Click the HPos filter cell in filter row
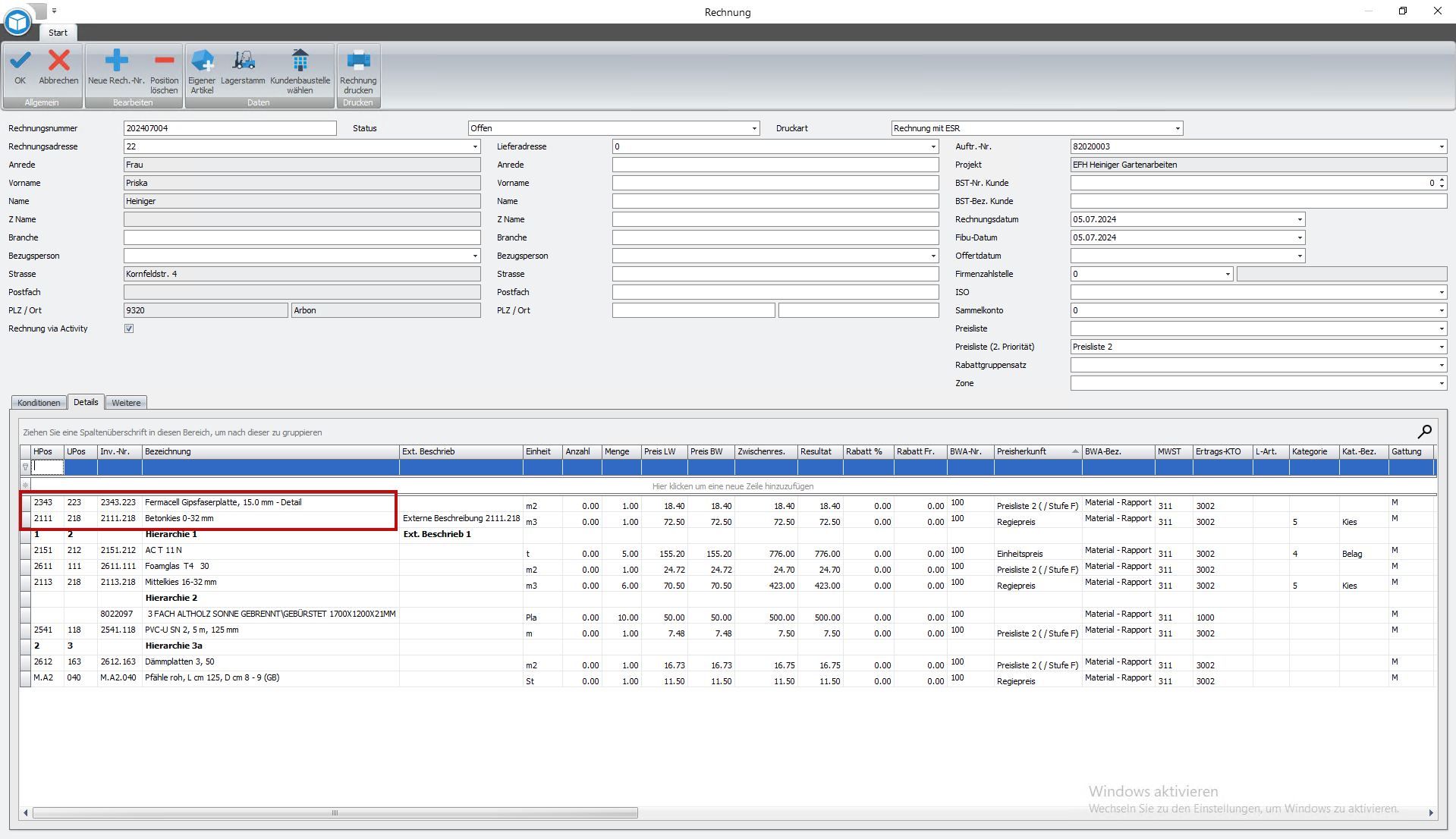 (47, 467)
